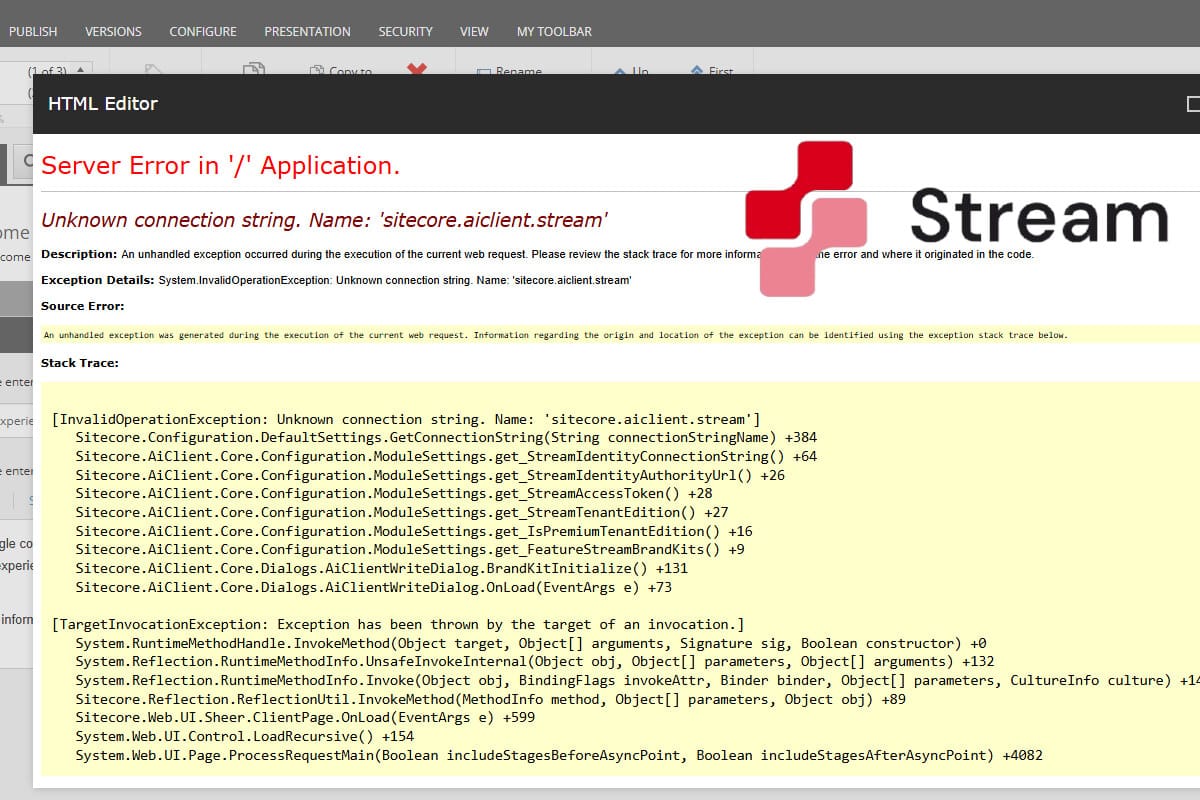
Task: Click the ReflectionUtil.InvokeMethod trace line
Action: pos(491,699)
